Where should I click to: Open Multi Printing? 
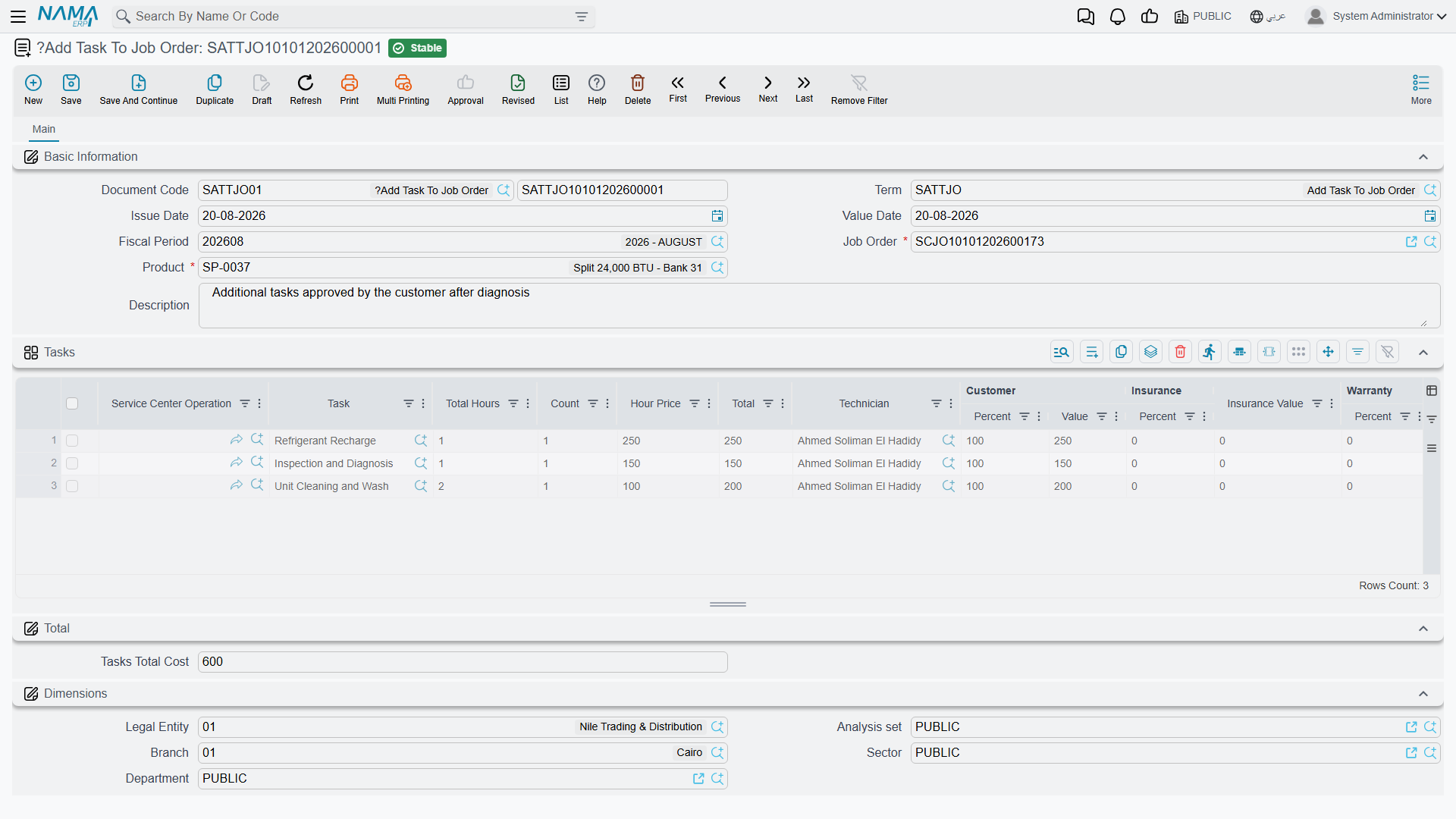point(403,89)
